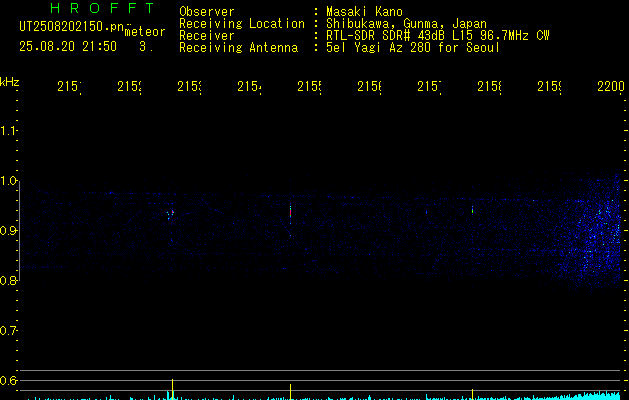Screen dimensions: 629x400
Task: Click the 0.9 kHz frequency tick label
Action: pos(8,231)
